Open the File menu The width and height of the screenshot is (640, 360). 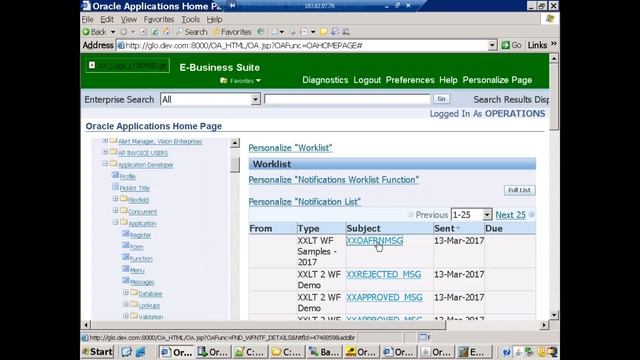click(x=88, y=19)
